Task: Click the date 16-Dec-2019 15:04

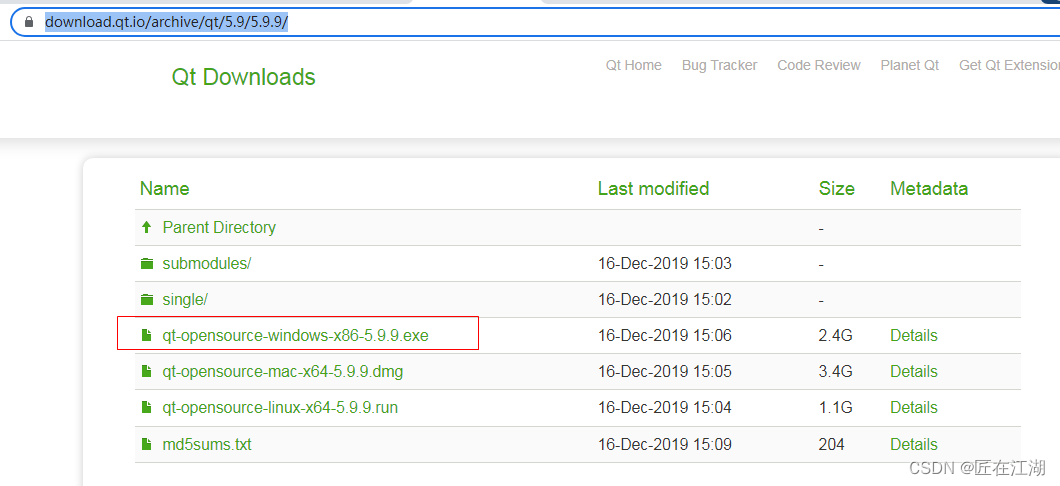Action: click(x=665, y=408)
